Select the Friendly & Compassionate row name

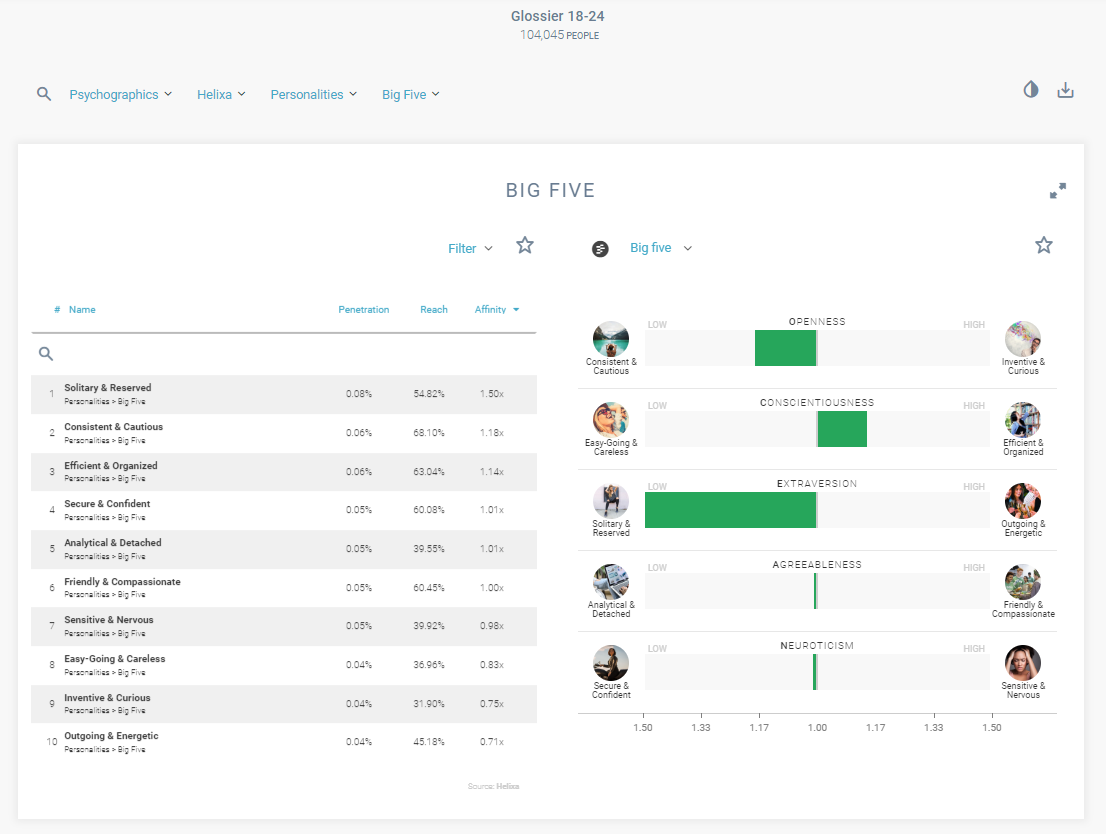coord(122,581)
